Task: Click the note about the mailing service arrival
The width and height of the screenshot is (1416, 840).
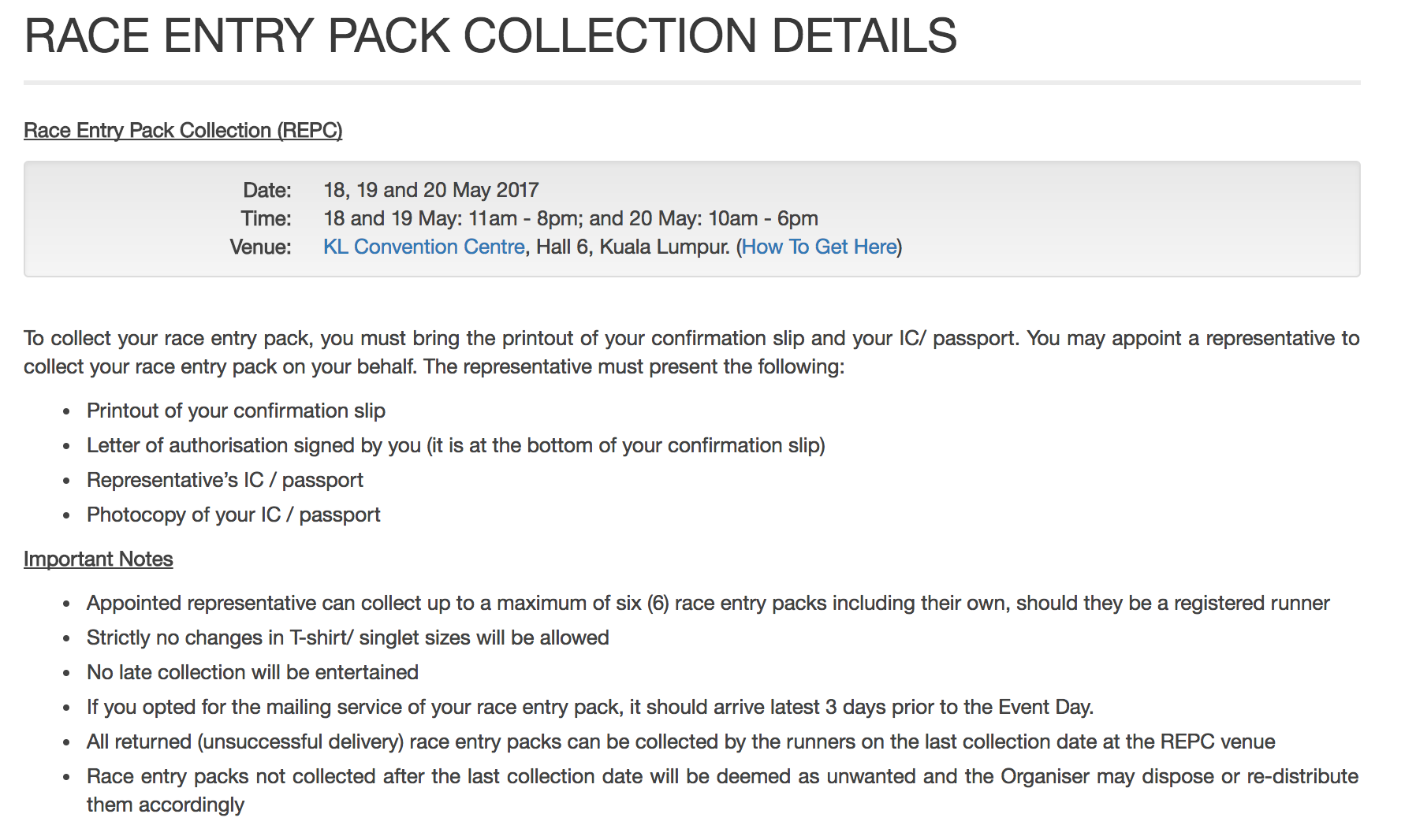Action: click(589, 707)
